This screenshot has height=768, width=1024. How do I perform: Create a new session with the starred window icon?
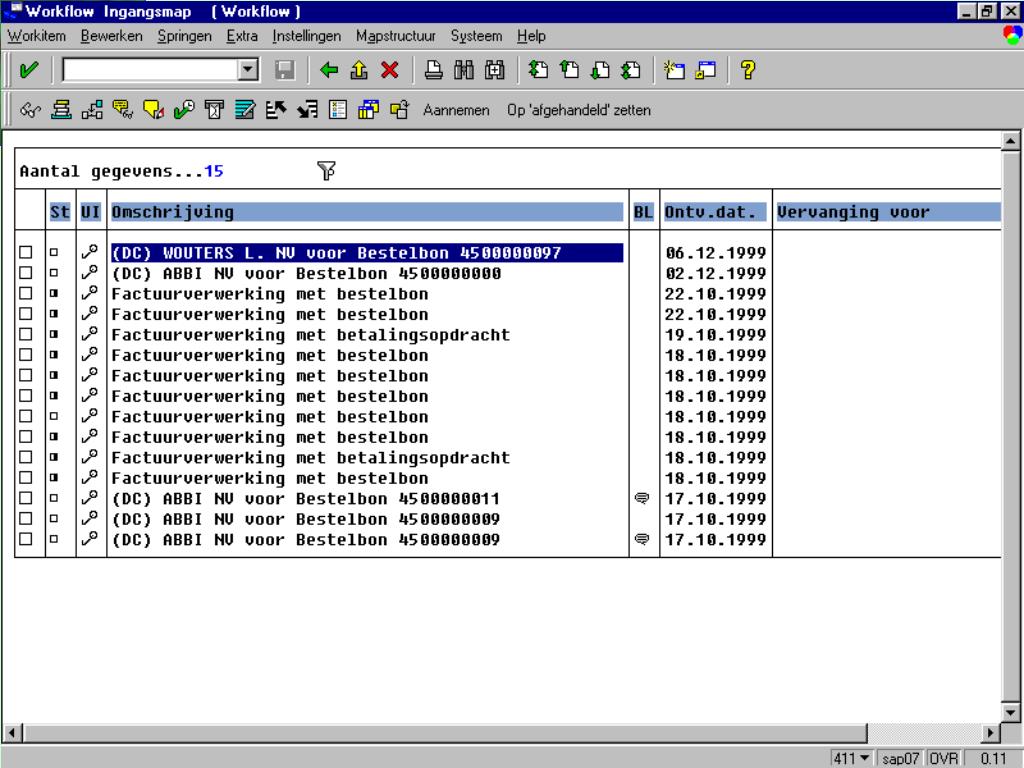pyautogui.click(x=675, y=70)
